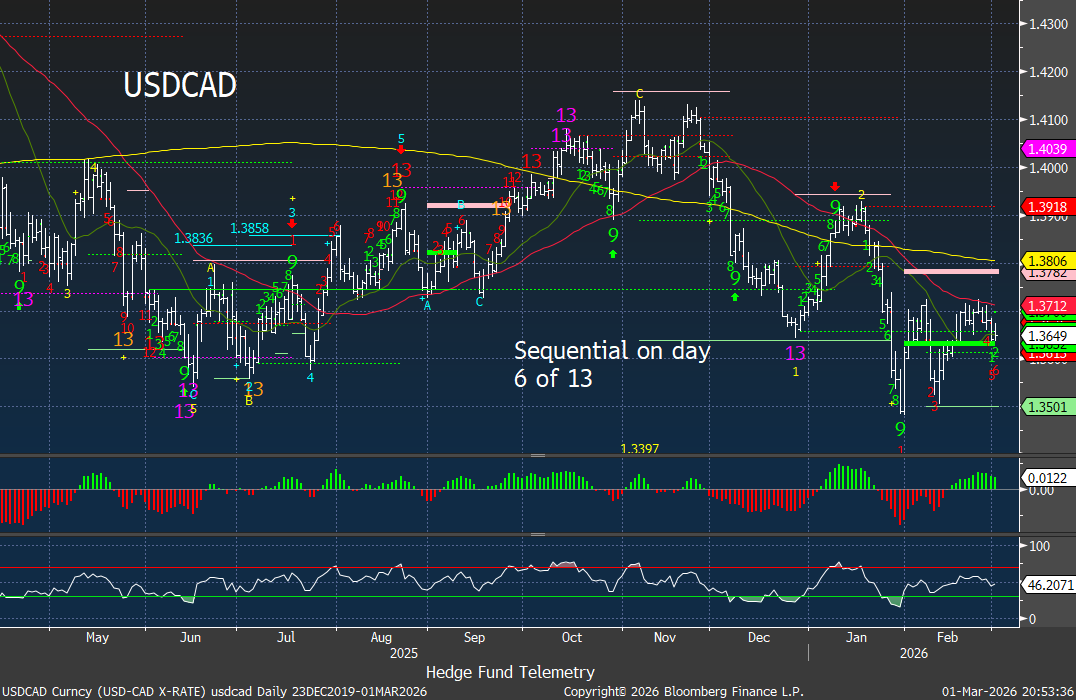Select the green up arrow below October's 9

pos(613,254)
